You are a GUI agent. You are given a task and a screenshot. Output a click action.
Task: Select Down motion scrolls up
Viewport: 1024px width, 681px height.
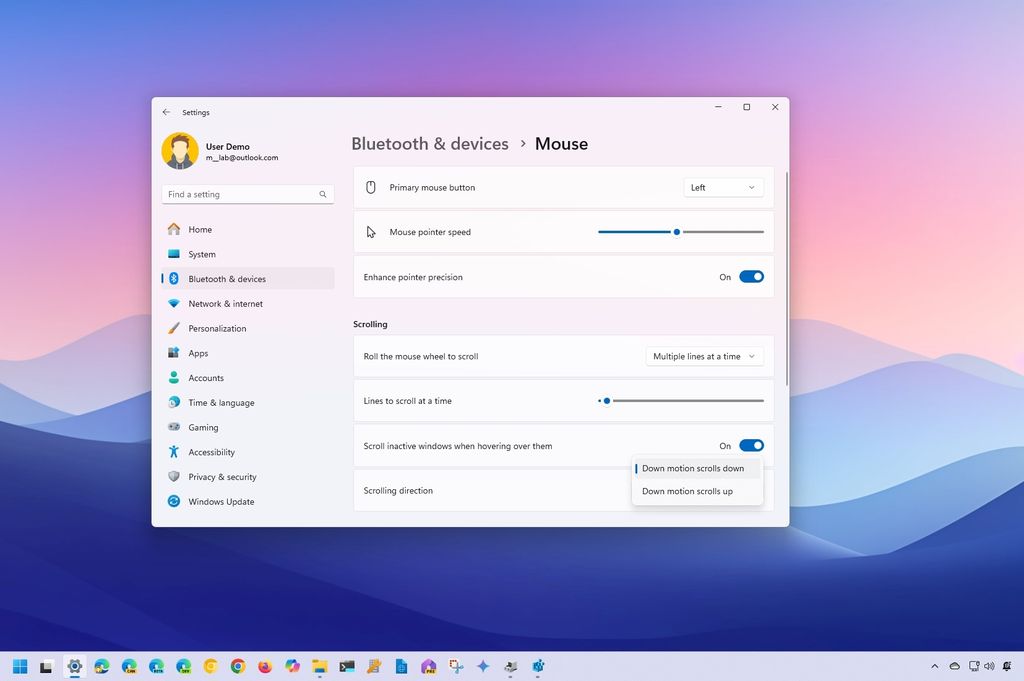688,491
